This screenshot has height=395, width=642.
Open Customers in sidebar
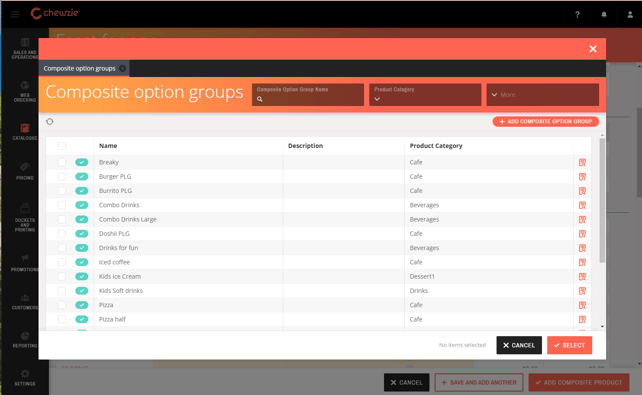[25, 302]
